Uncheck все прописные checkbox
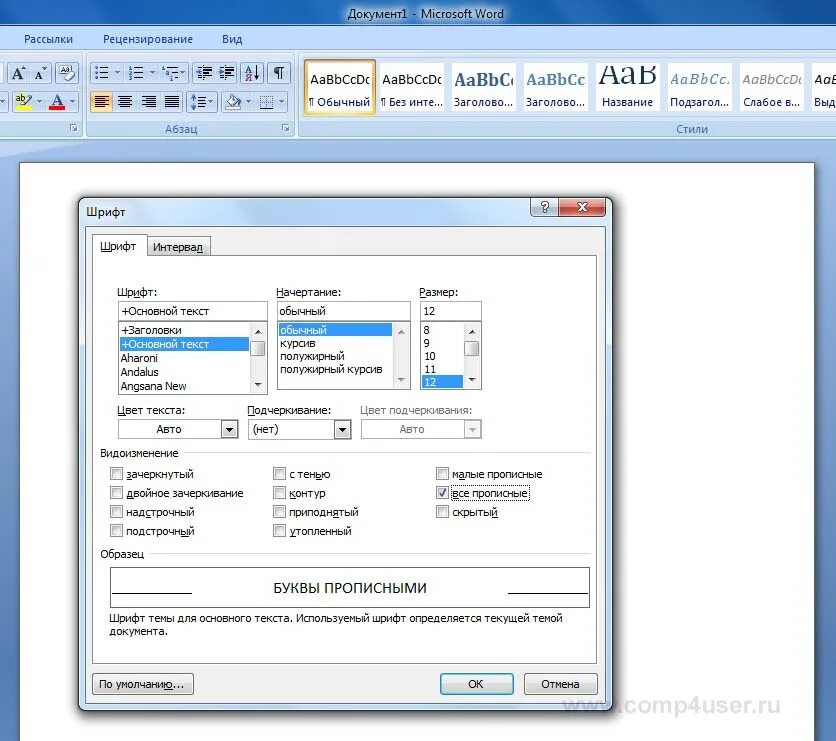The image size is (836, 741). point(442,493)
